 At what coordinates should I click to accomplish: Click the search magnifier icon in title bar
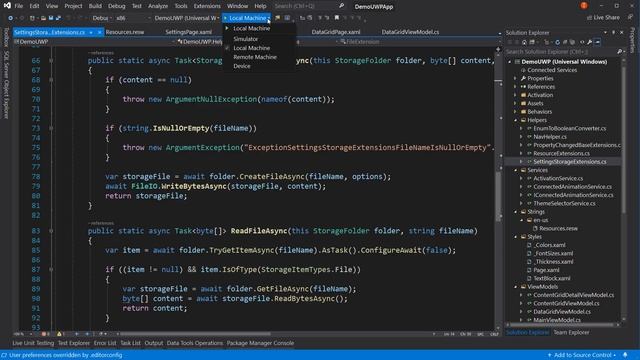341,6
